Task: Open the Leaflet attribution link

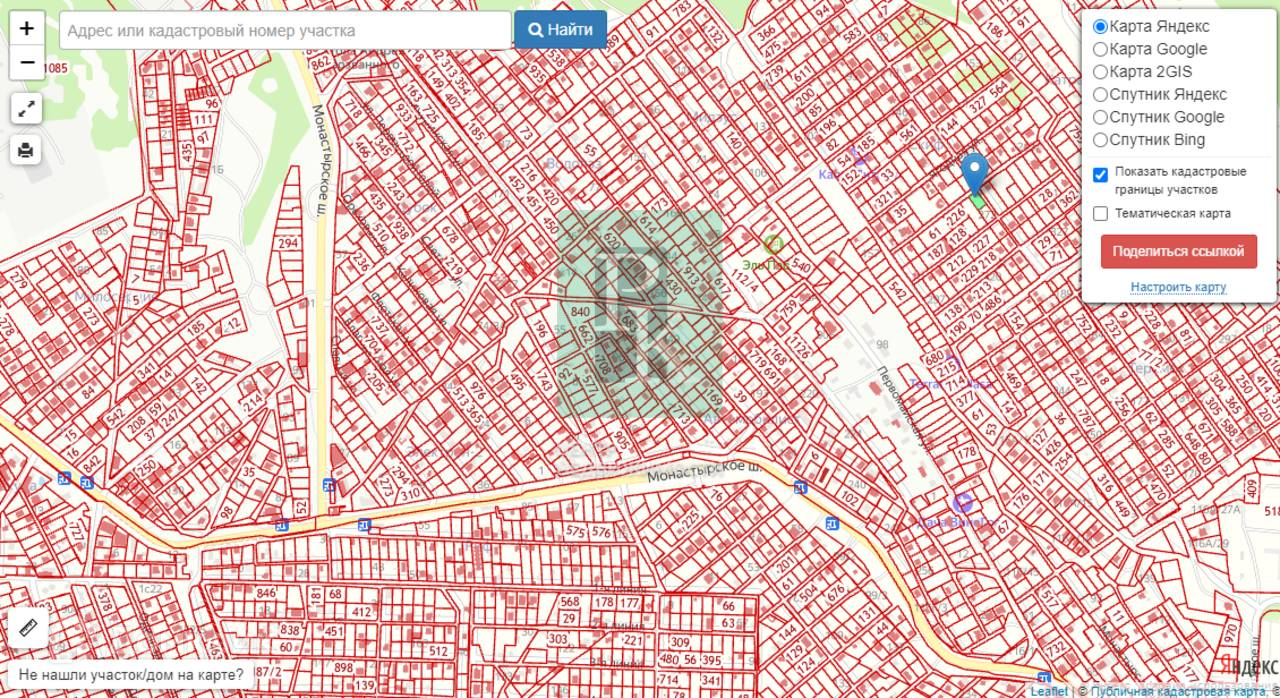Action: click(x=1049, y=691)
